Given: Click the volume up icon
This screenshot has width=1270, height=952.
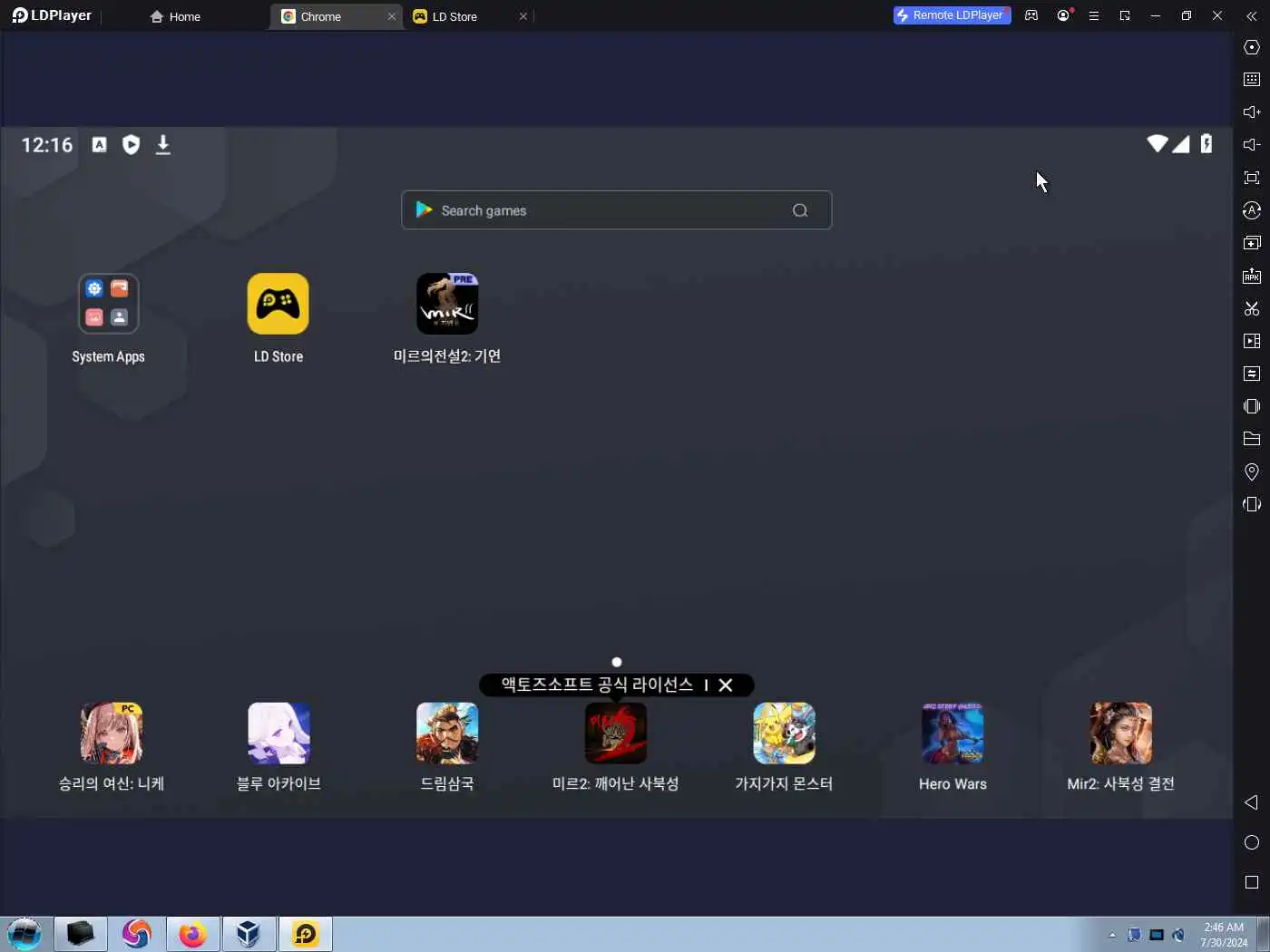Looking at the screenshot, I should pos(1252,112).
